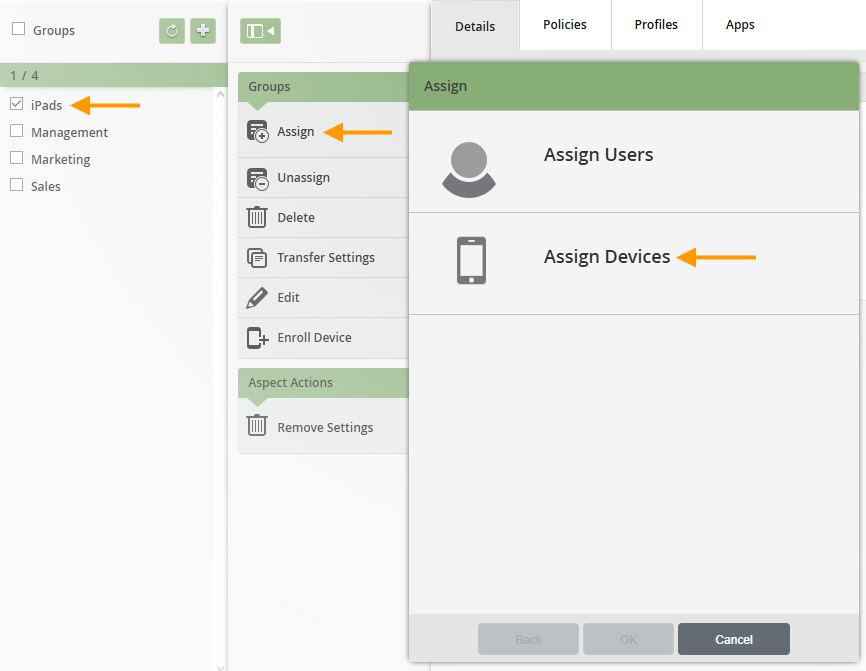Image resolution: width=866 pixels, height=671 pixels.
Task: Click the iPads group name
Action: point(46,105)
